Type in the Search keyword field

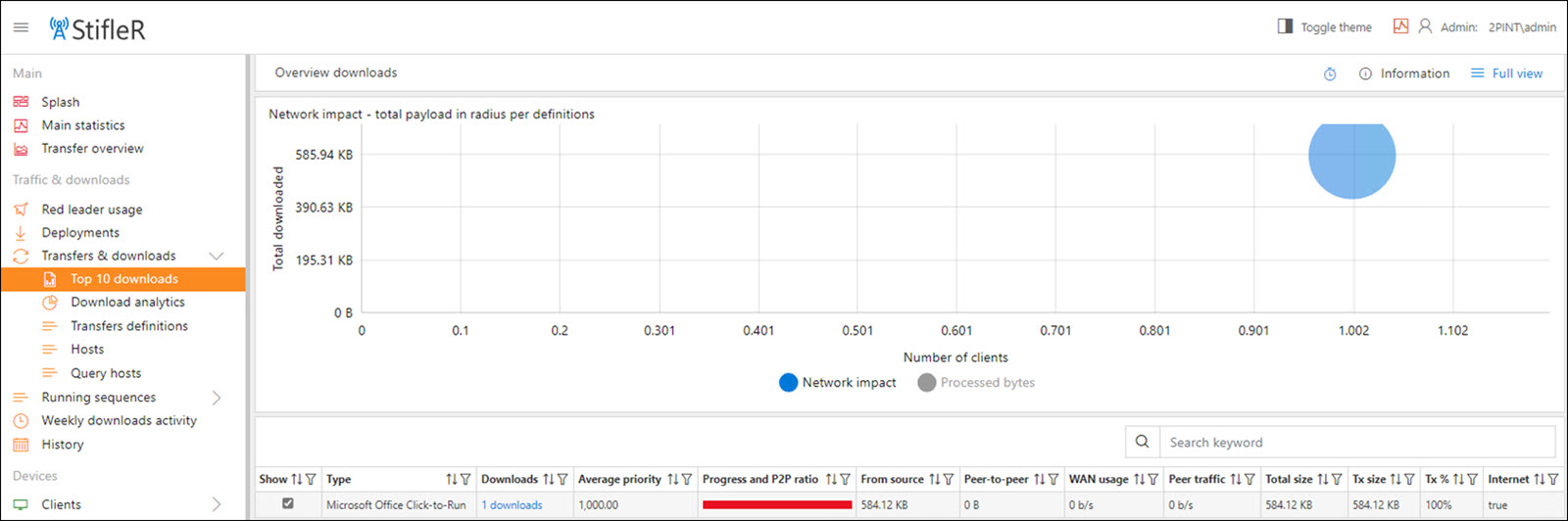[x=1356, y=443]
